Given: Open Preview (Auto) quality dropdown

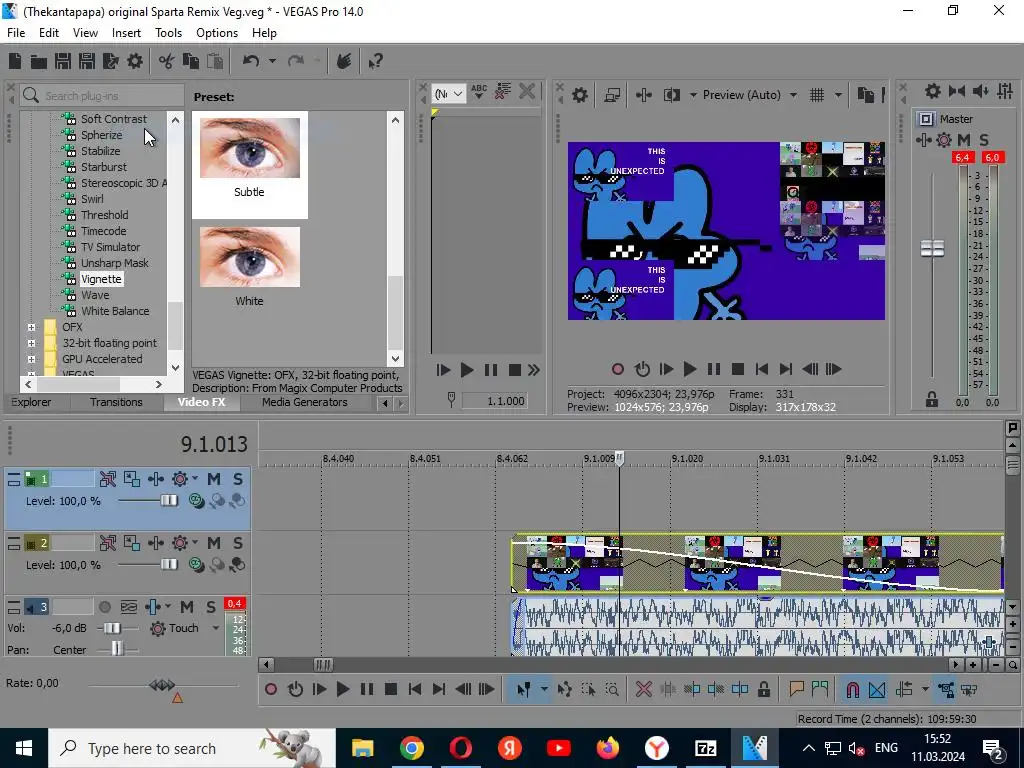Looking at the screenshot, I should [793, 95].
